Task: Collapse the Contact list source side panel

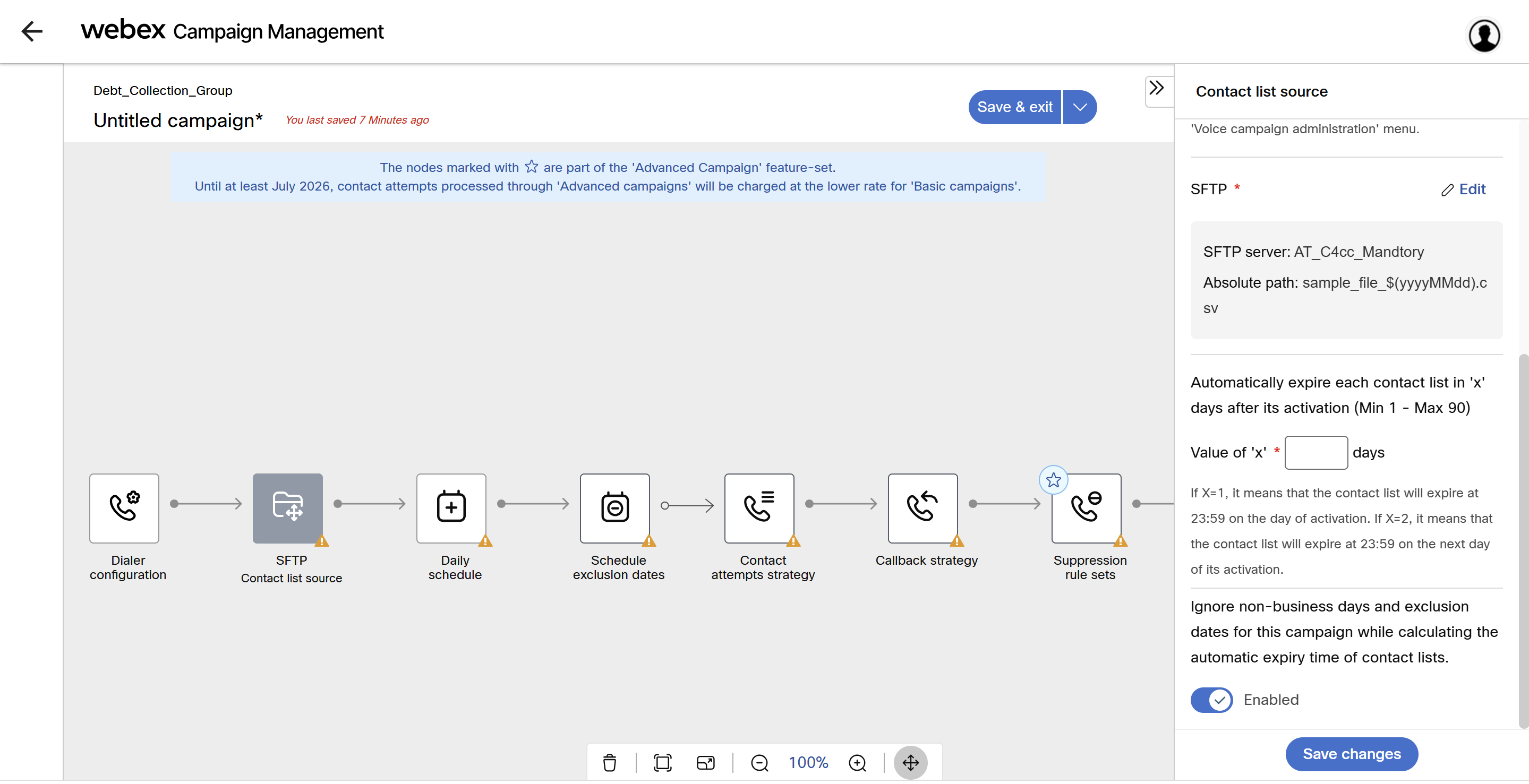Action: pos(1156,88)
